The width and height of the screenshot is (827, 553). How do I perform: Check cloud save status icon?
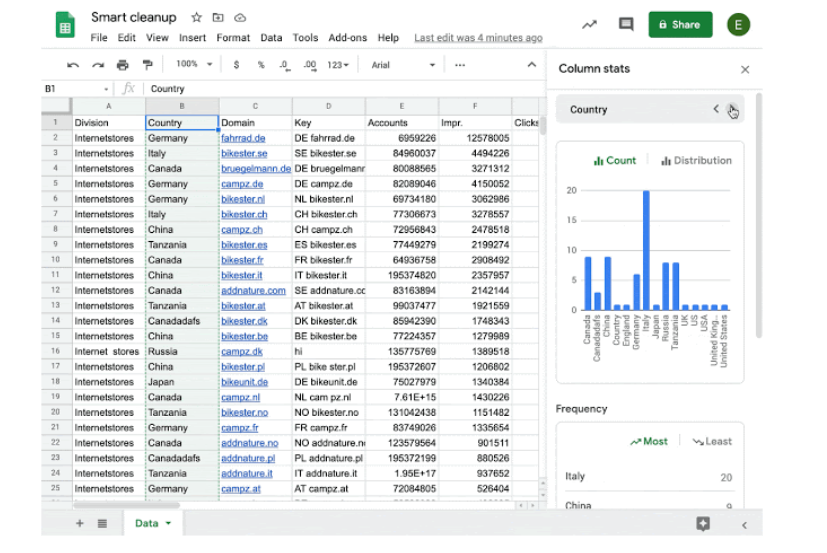click(x=240, y=17)
